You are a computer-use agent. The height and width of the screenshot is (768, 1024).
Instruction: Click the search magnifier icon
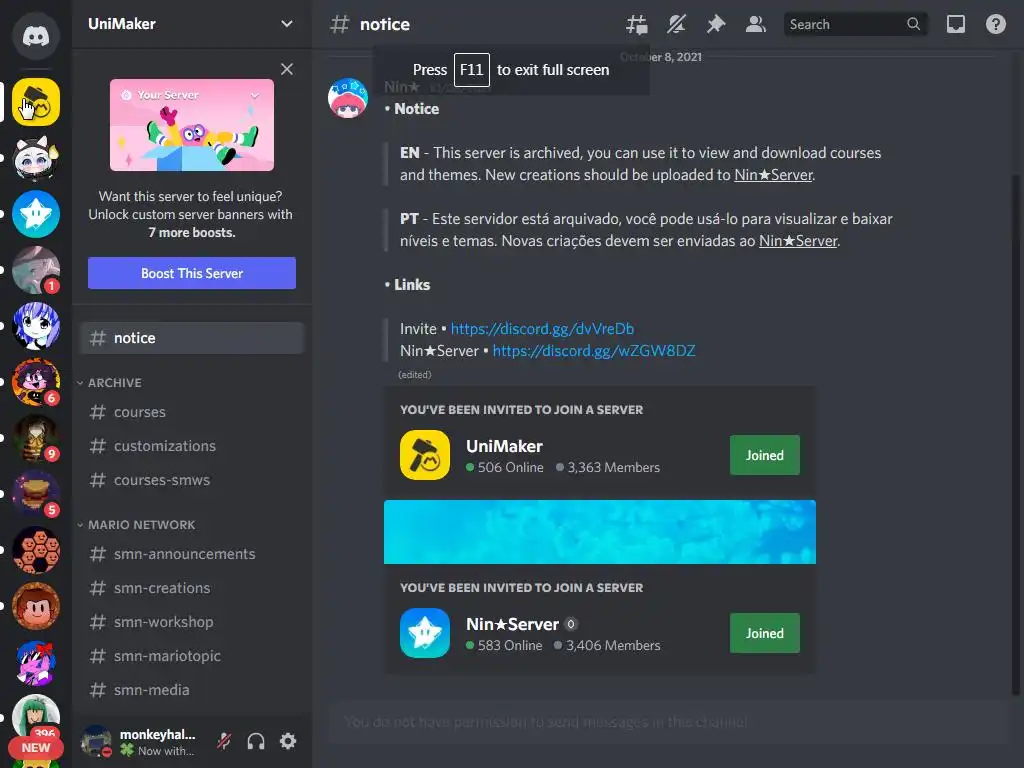(x=914, y=24)
